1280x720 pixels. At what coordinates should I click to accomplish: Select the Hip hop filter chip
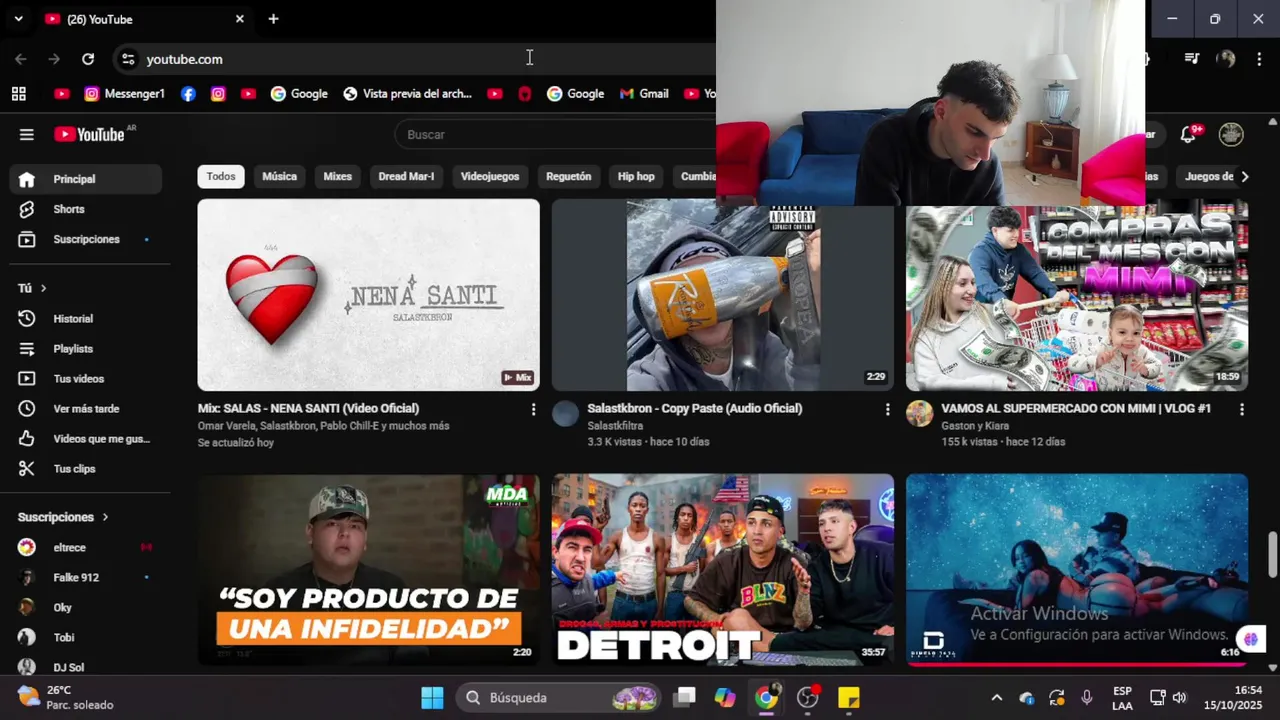[x=636, y=176]
